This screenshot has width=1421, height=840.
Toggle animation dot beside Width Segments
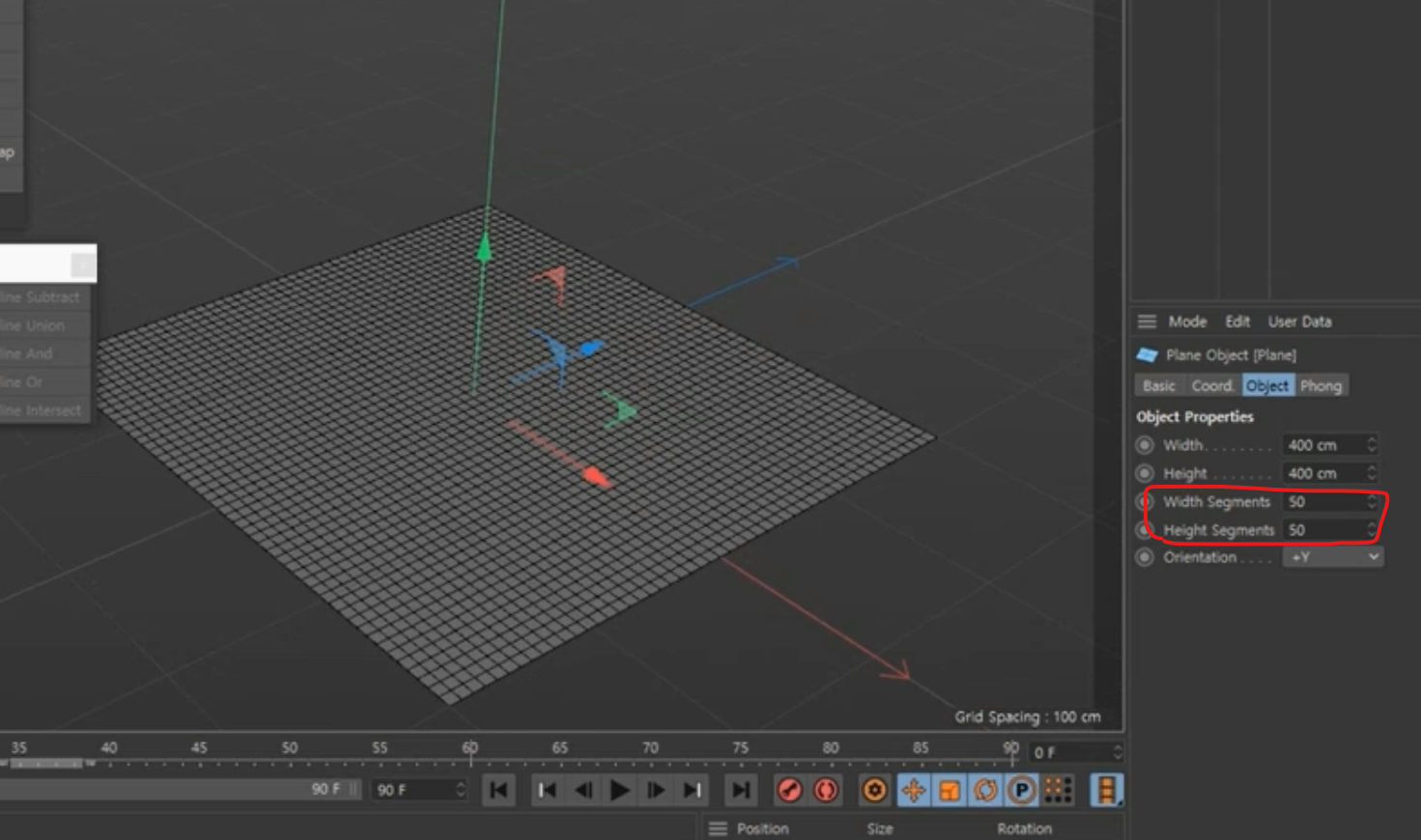pyautogui.click(x=1146, y=501)
